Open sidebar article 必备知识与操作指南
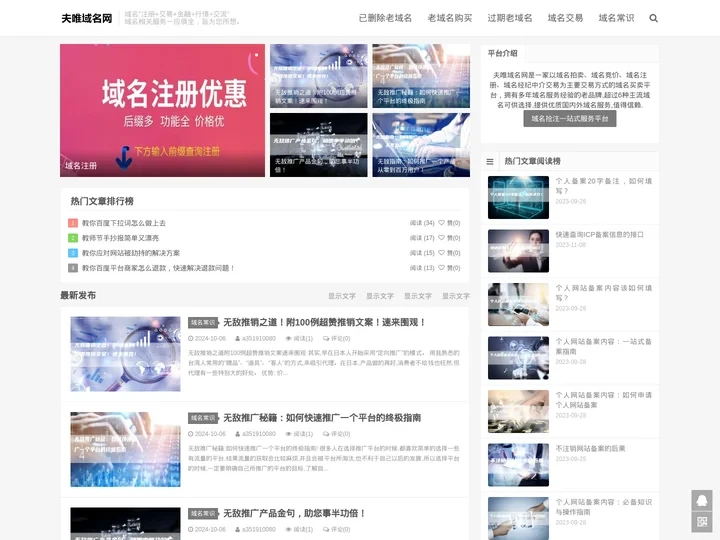 pyautogui.click(x=603, y=507)
